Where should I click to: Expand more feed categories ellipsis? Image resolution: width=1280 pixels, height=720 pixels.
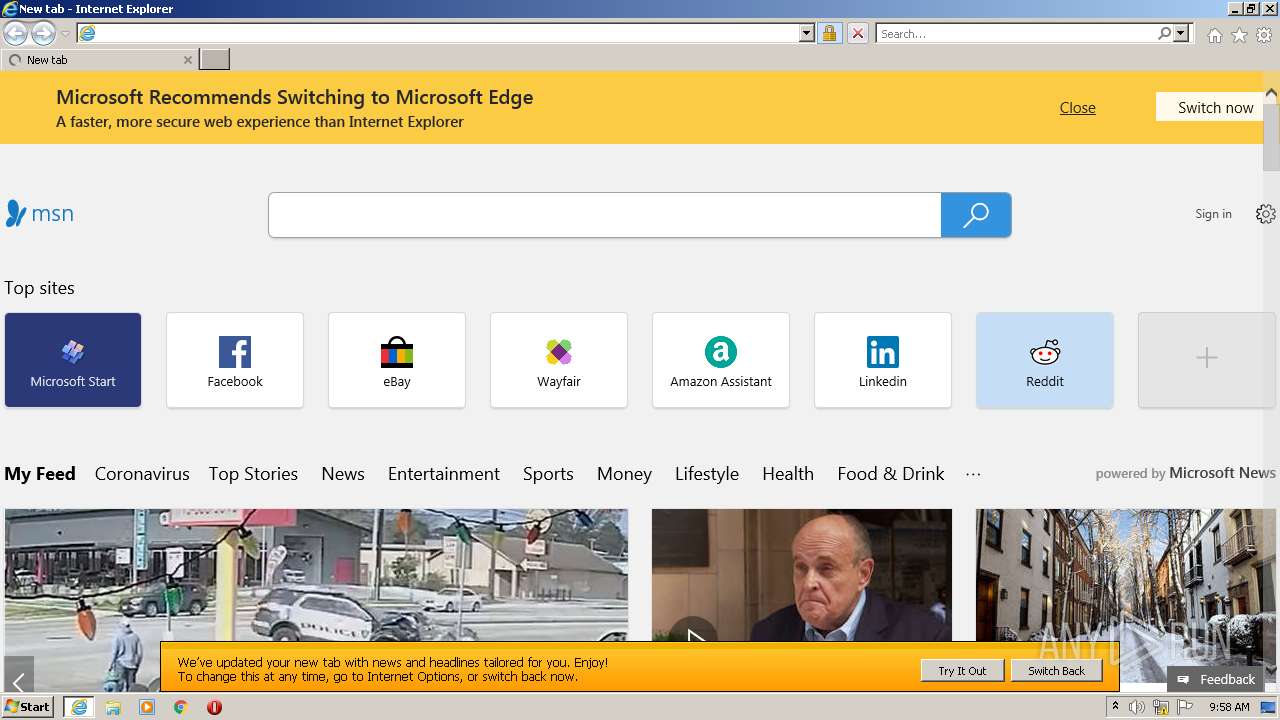(x=973, y=474)
